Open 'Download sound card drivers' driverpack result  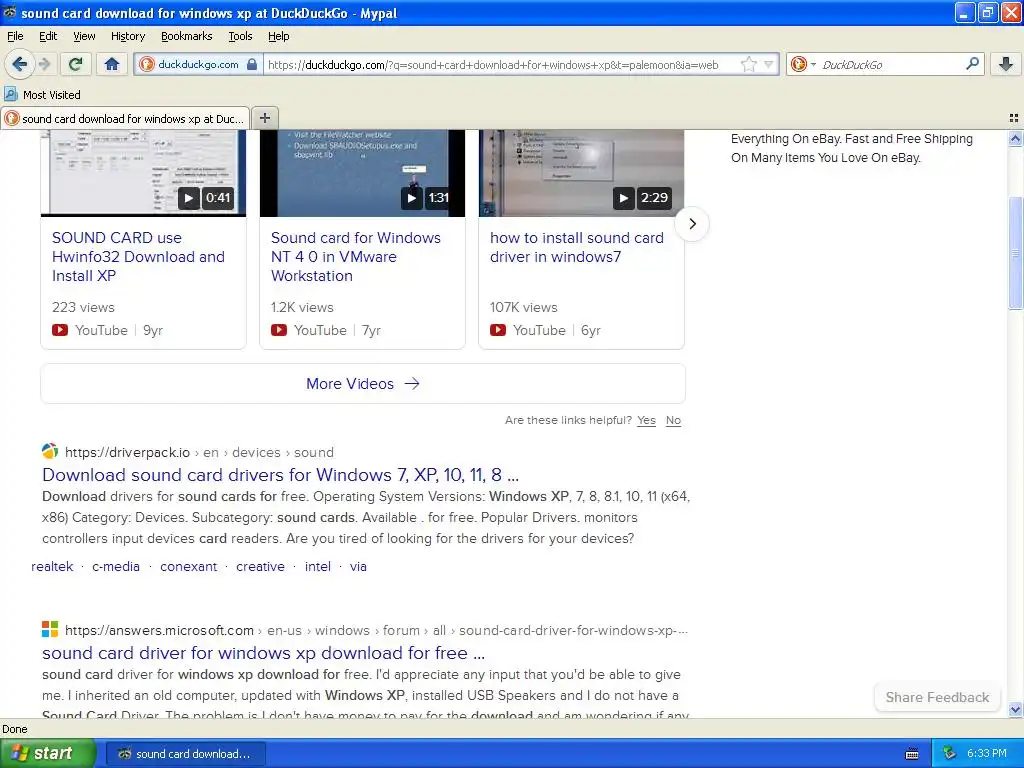(x=281, y=475)
